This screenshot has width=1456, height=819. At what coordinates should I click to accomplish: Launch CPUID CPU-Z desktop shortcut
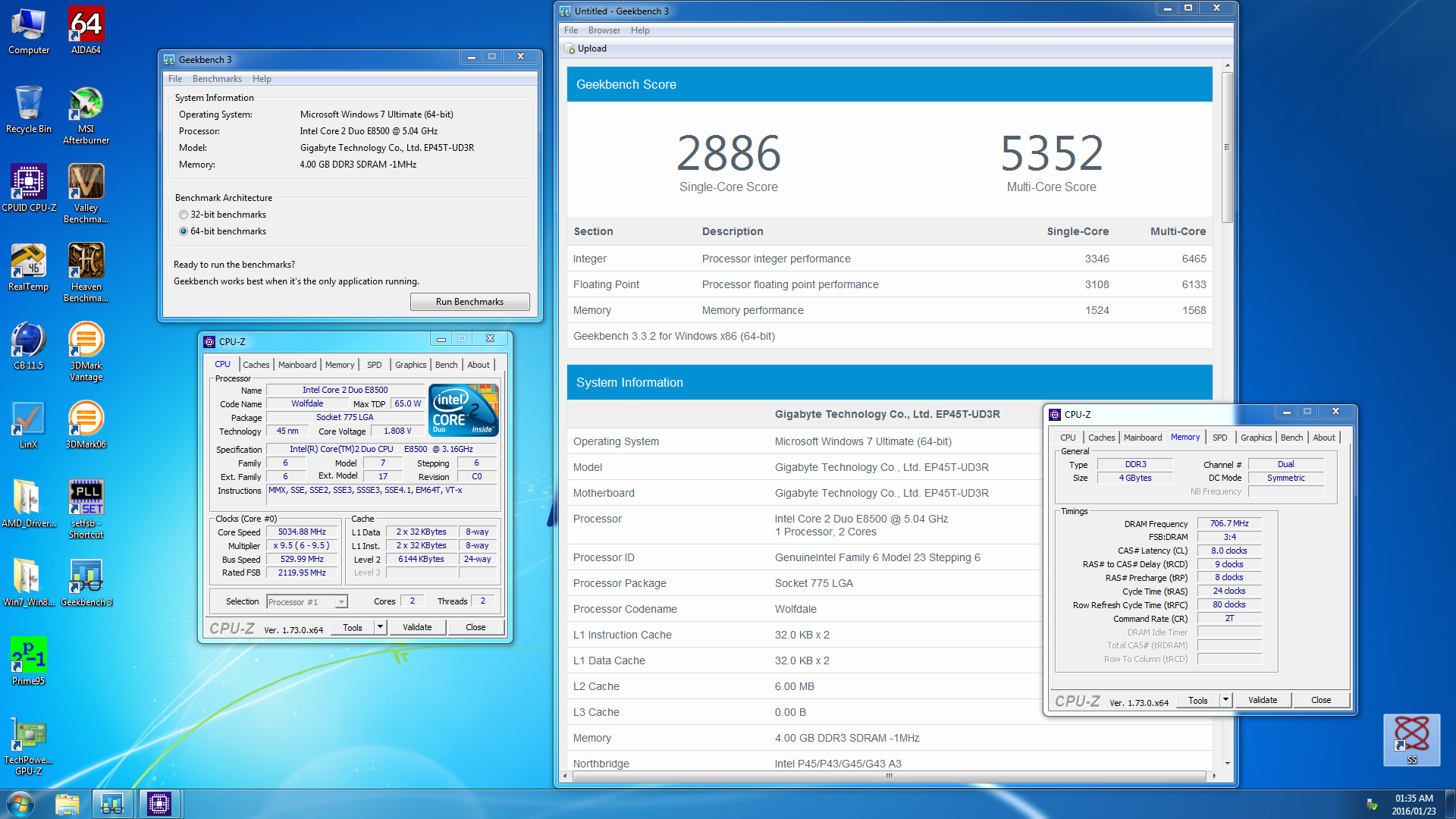(x=29, y=188)
